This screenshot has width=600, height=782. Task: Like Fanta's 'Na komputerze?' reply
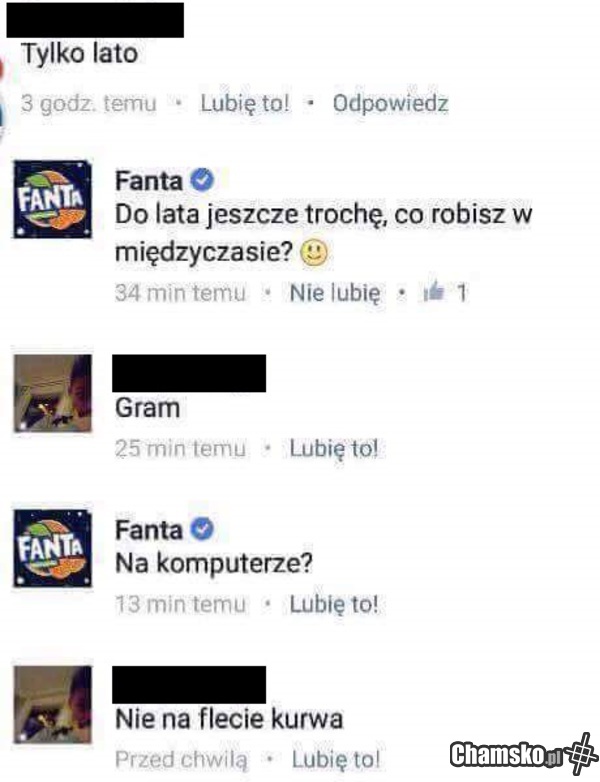(334, 604)
